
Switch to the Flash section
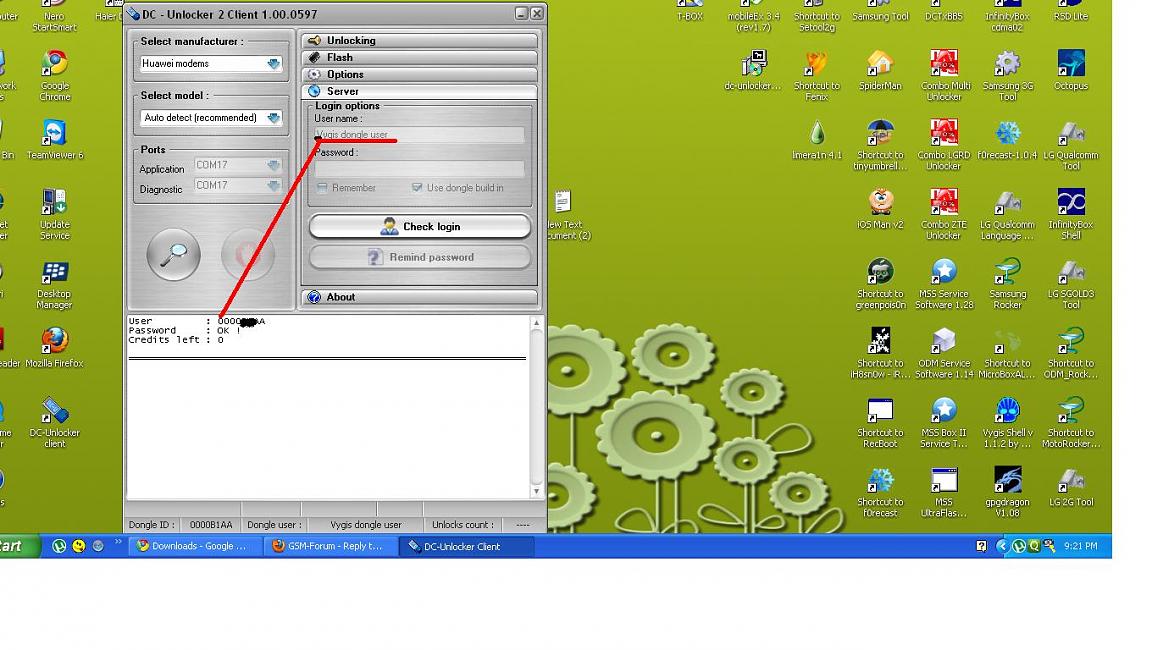[420, 58]
